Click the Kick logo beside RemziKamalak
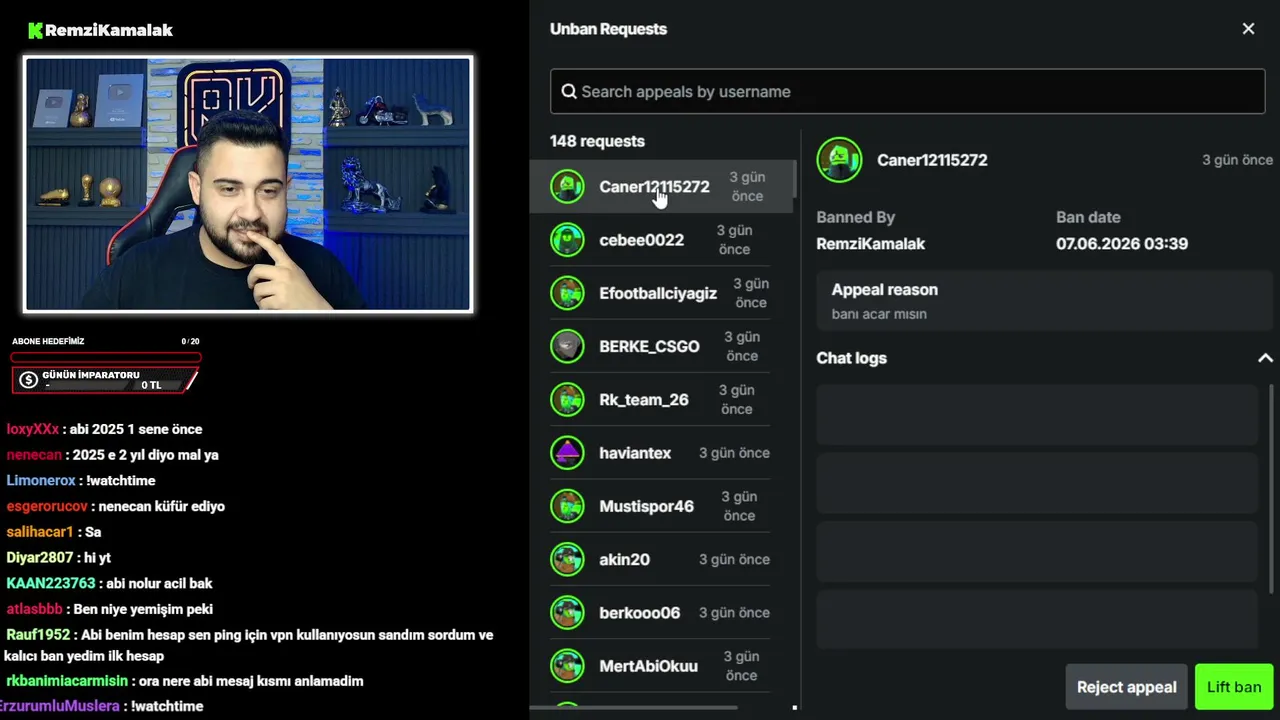Image resolution: width=1280 pixels, height=720 pixels. [x=35, y=30]
